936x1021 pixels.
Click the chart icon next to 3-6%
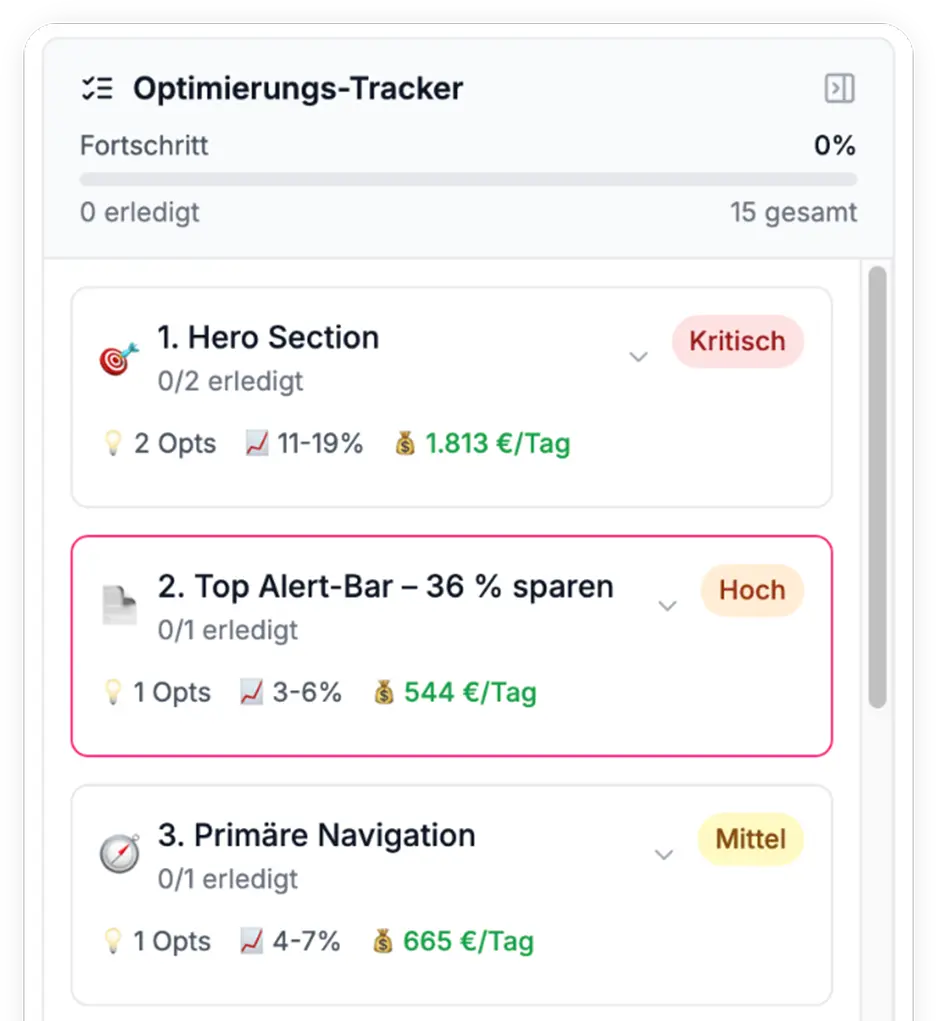(253, 692)
